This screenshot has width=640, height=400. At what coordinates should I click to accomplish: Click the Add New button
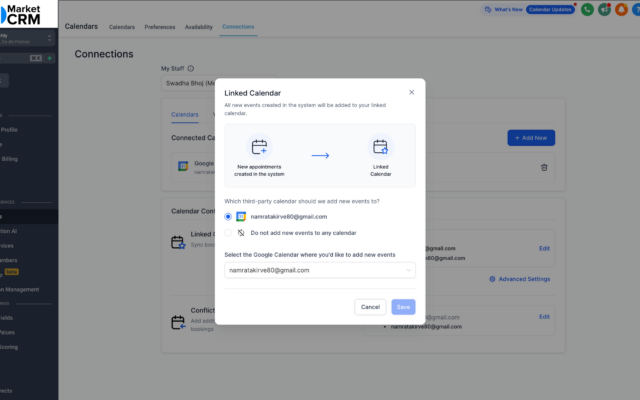tap(531, 138)
